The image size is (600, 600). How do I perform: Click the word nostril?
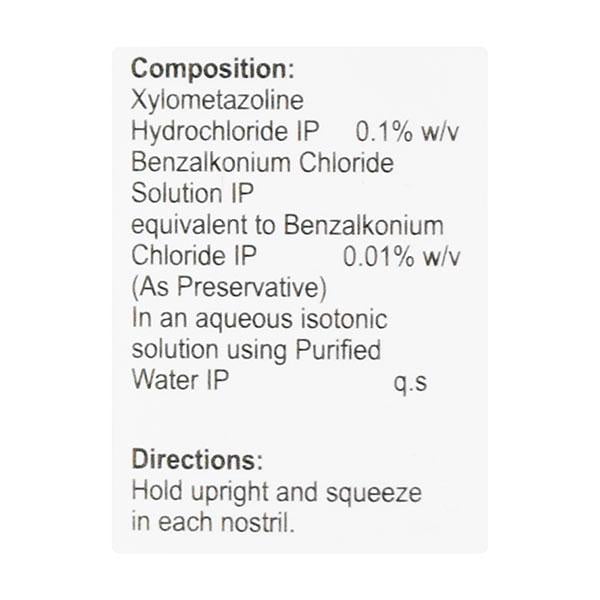point(259,523)
